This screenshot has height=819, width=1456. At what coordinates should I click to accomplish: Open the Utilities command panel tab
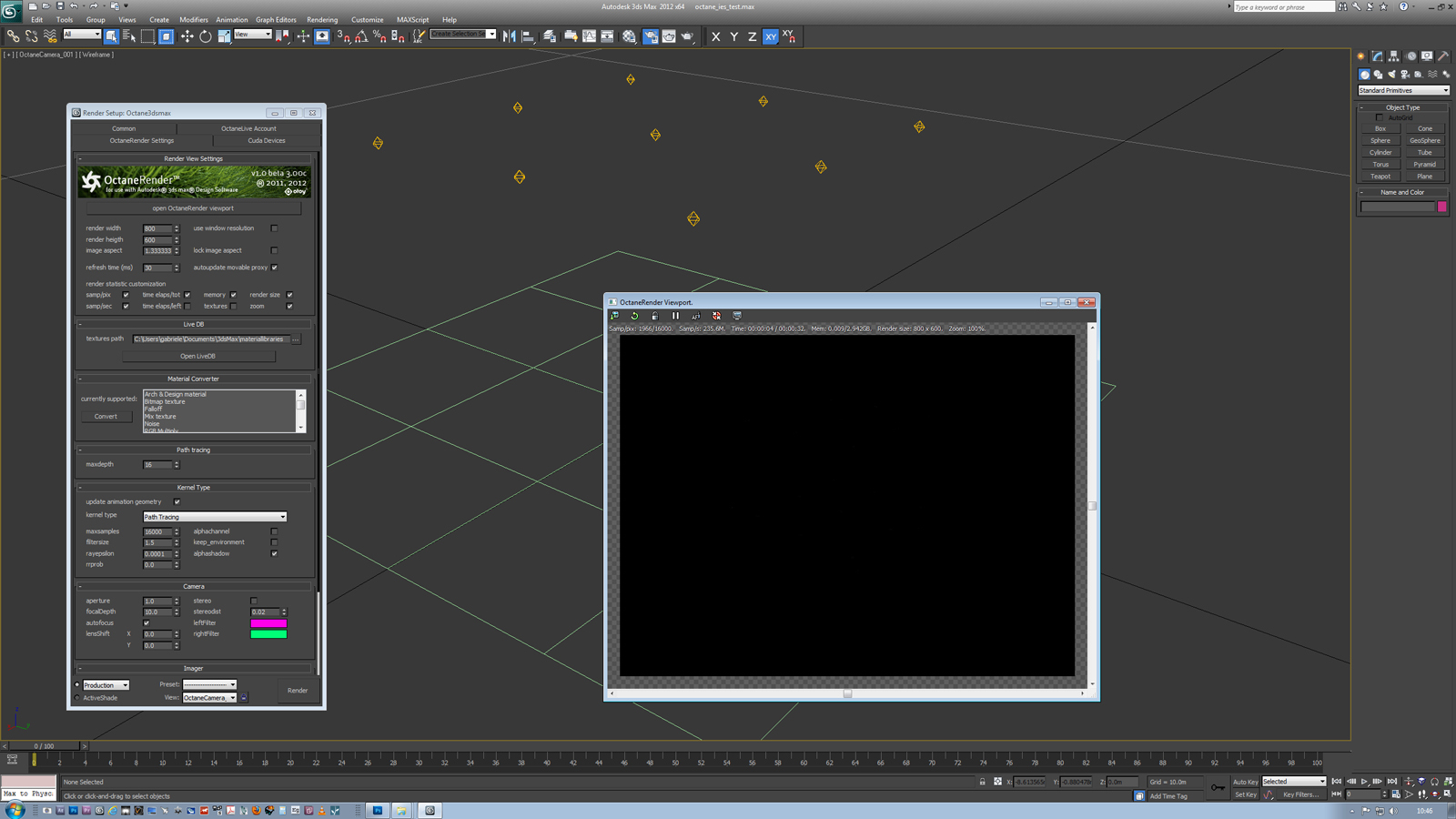pyautogui.click(x=1443, y=56)
